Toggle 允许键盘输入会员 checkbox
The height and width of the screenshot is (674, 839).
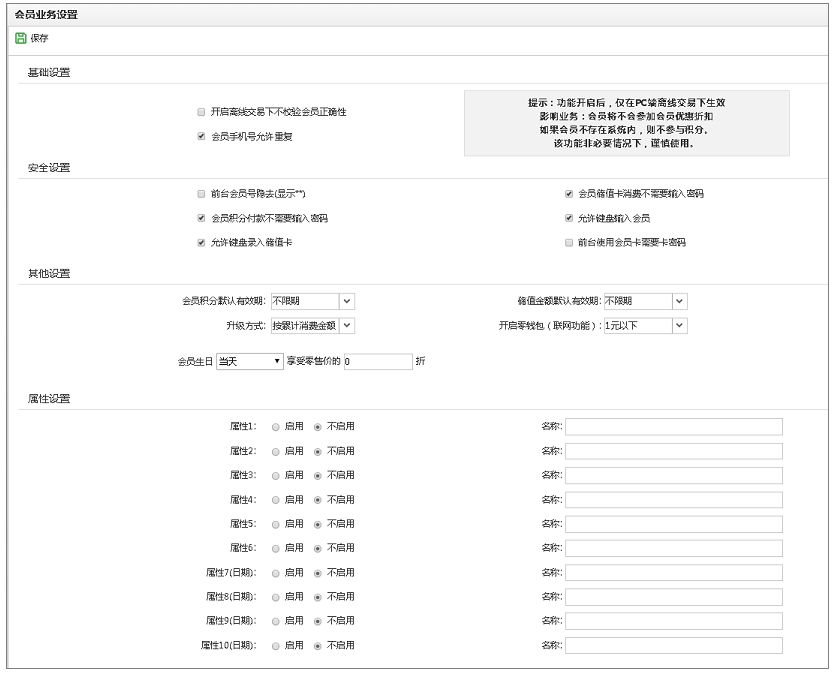tap(569, 218)
